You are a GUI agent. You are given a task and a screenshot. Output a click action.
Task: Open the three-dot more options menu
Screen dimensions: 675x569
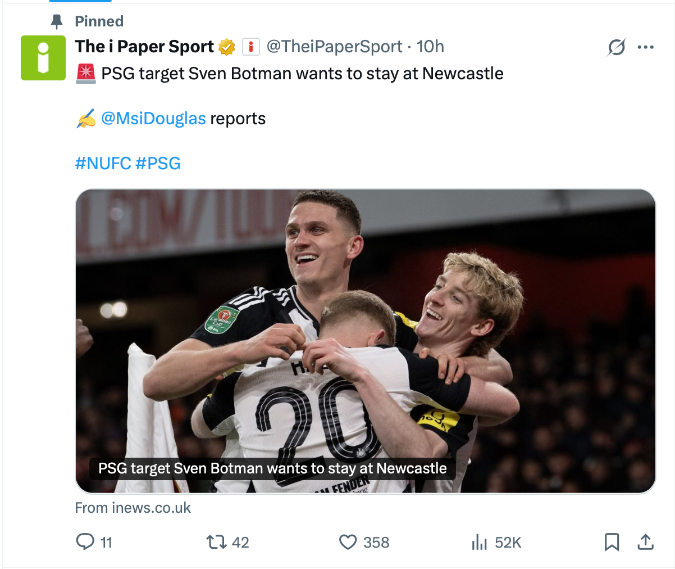(x=646, y=47)
